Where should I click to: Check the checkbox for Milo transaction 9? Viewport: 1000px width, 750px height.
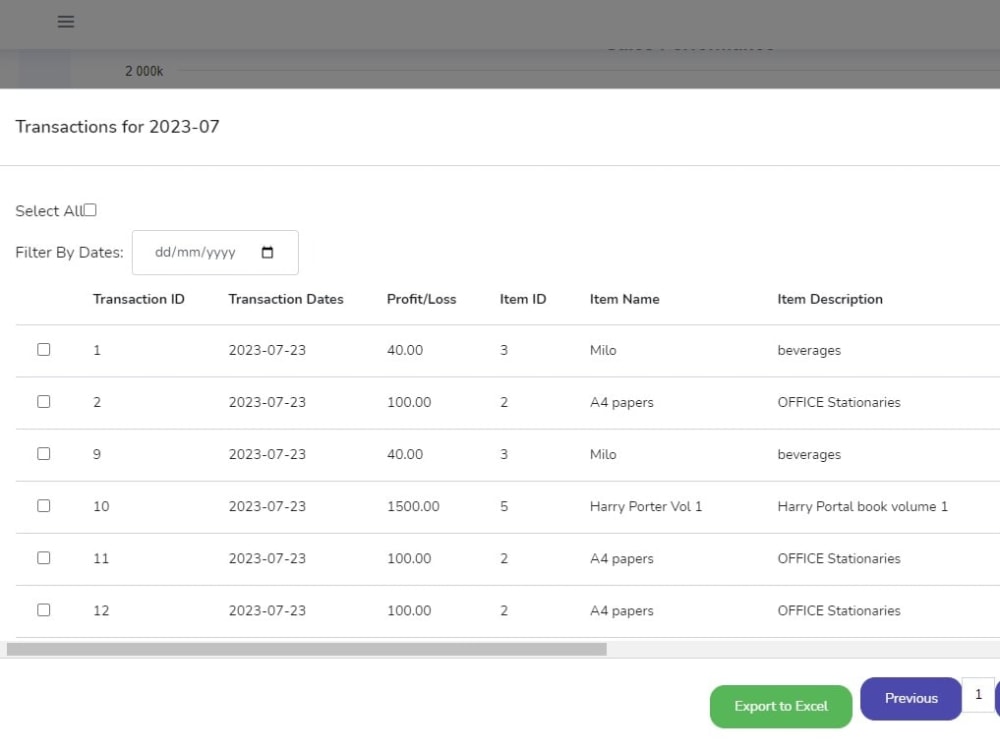[43, 453]
